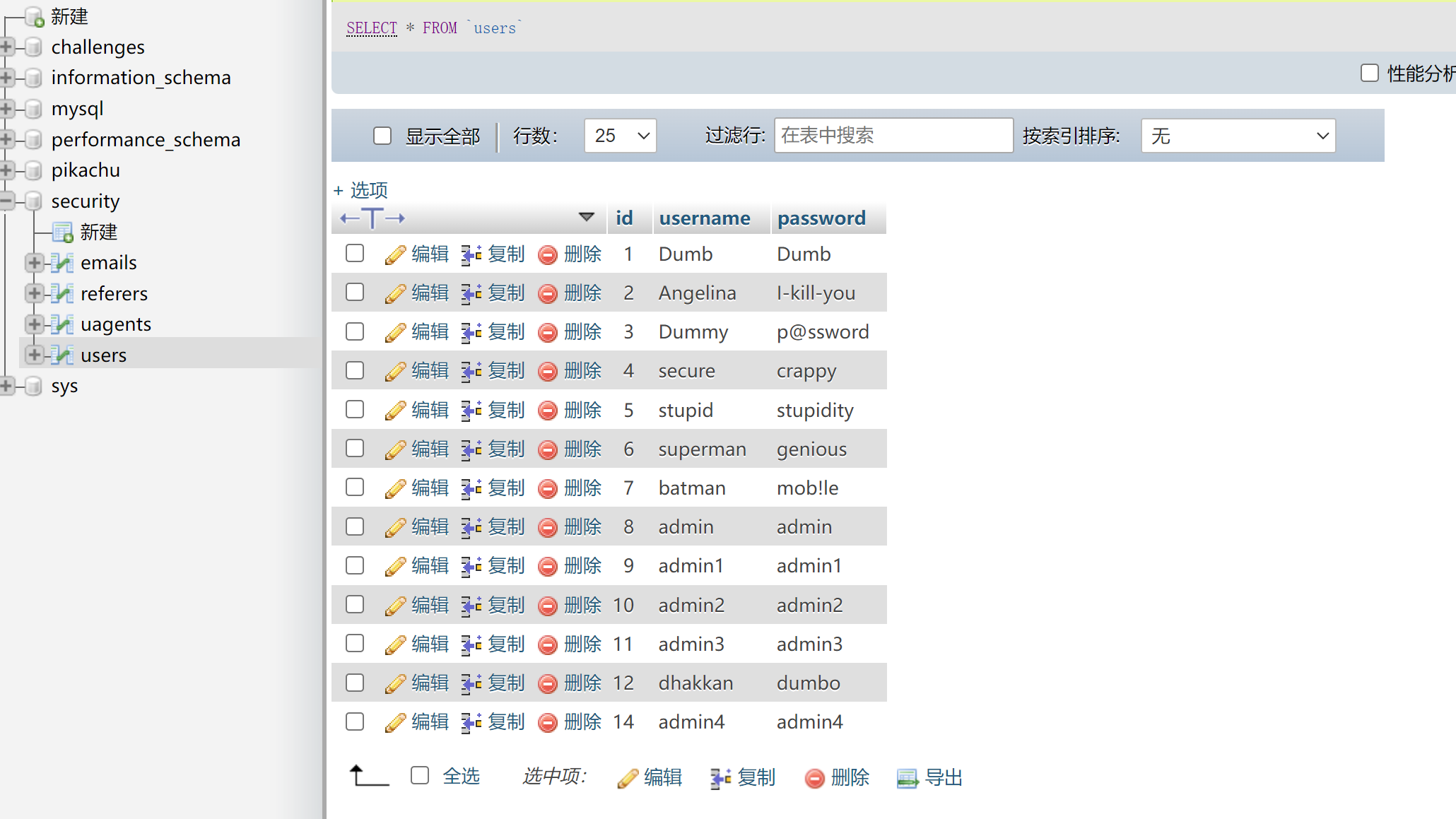Open the emails table in sidebar
This screenshot has width=1456, height=819.
tap(108, 263)
